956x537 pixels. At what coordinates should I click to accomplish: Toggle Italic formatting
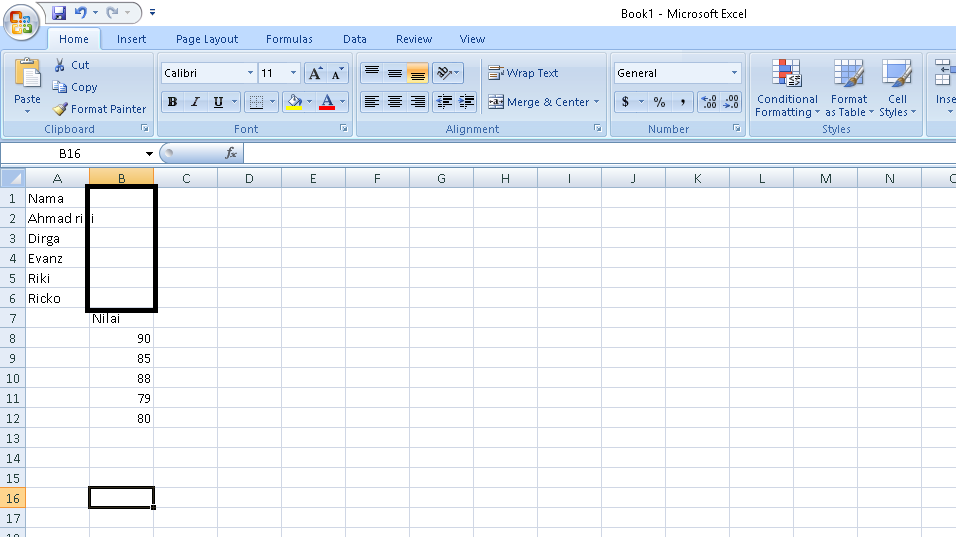[195, 102]
